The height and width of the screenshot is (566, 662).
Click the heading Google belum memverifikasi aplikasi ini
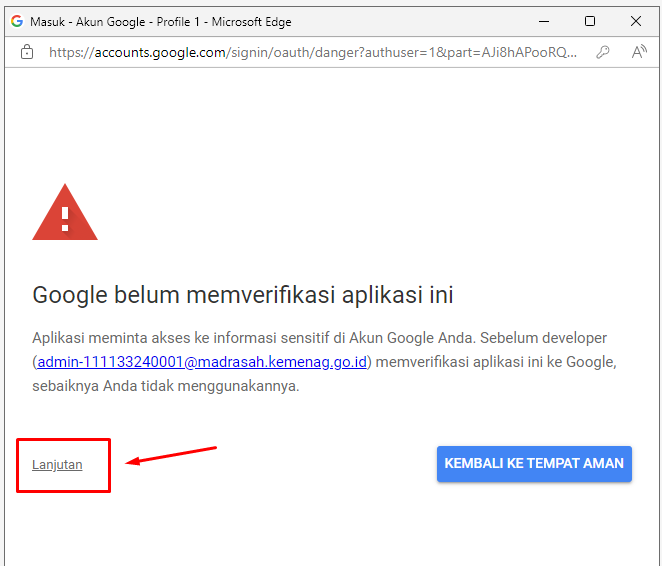coord(243,295)
